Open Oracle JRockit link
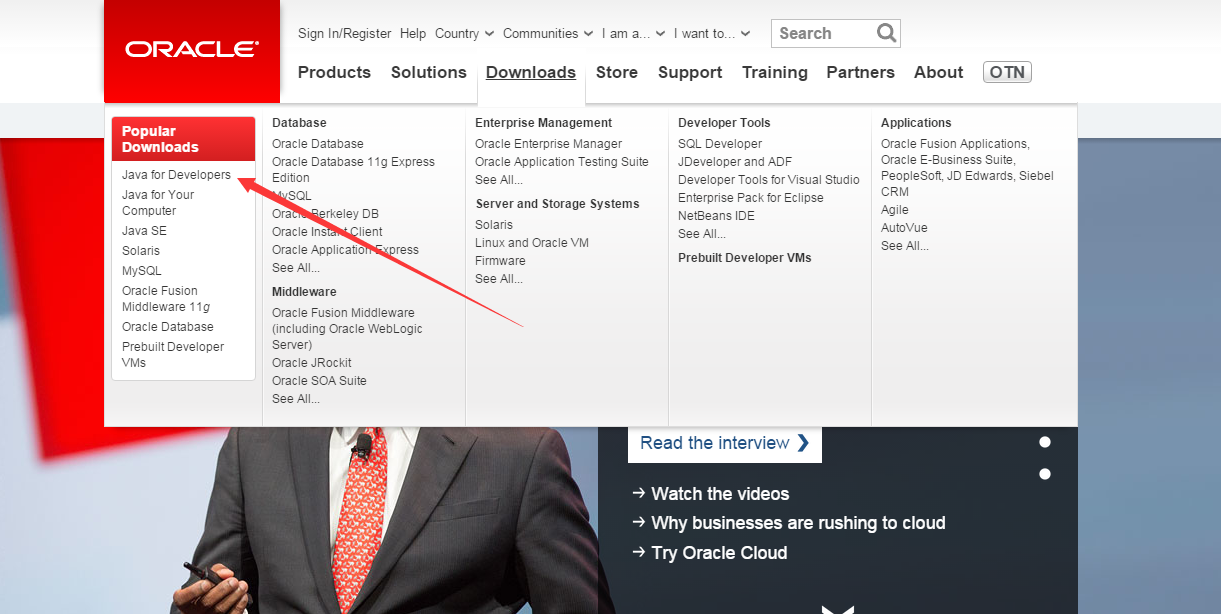 tap(312, 363)
